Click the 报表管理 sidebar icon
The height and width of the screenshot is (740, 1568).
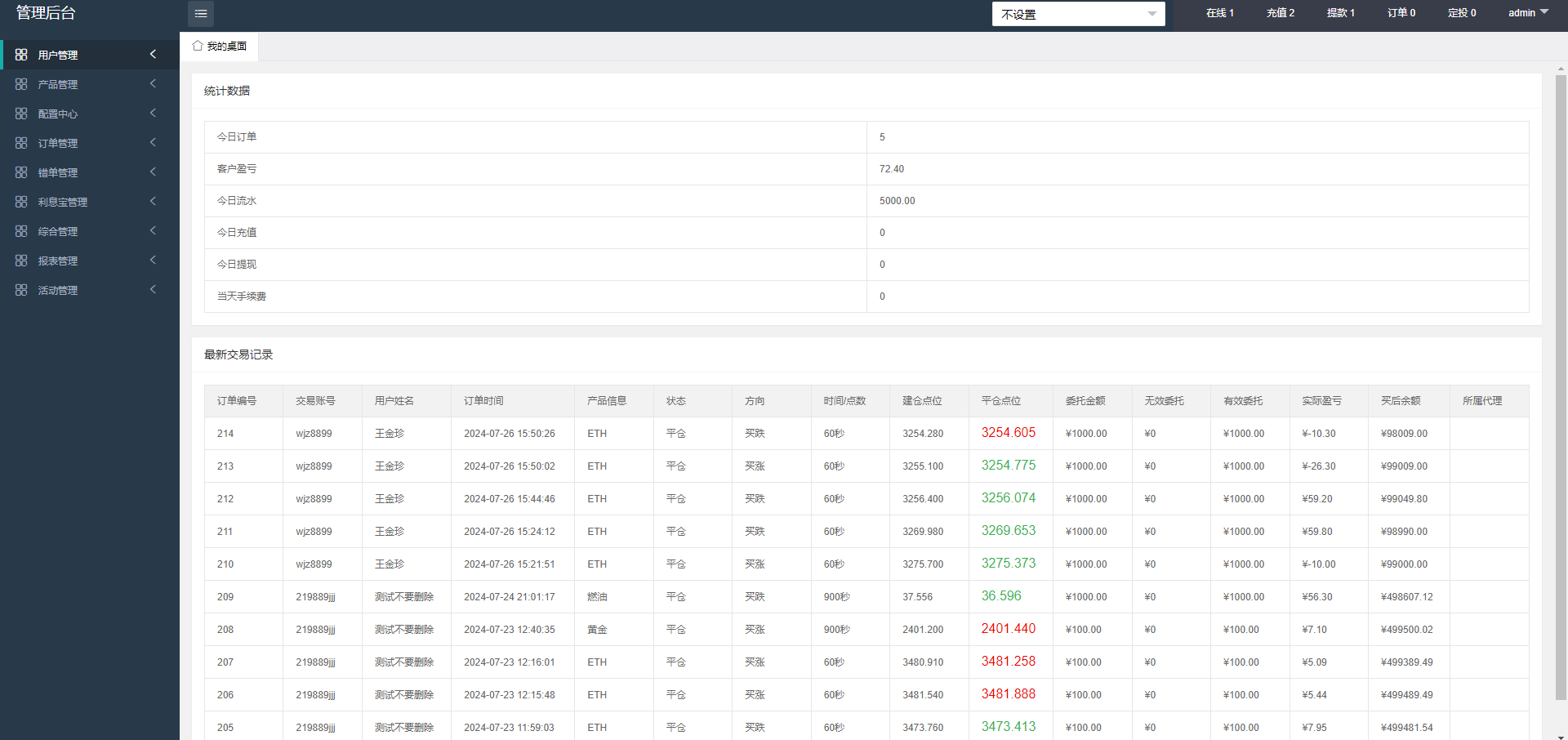coord(21,261)
